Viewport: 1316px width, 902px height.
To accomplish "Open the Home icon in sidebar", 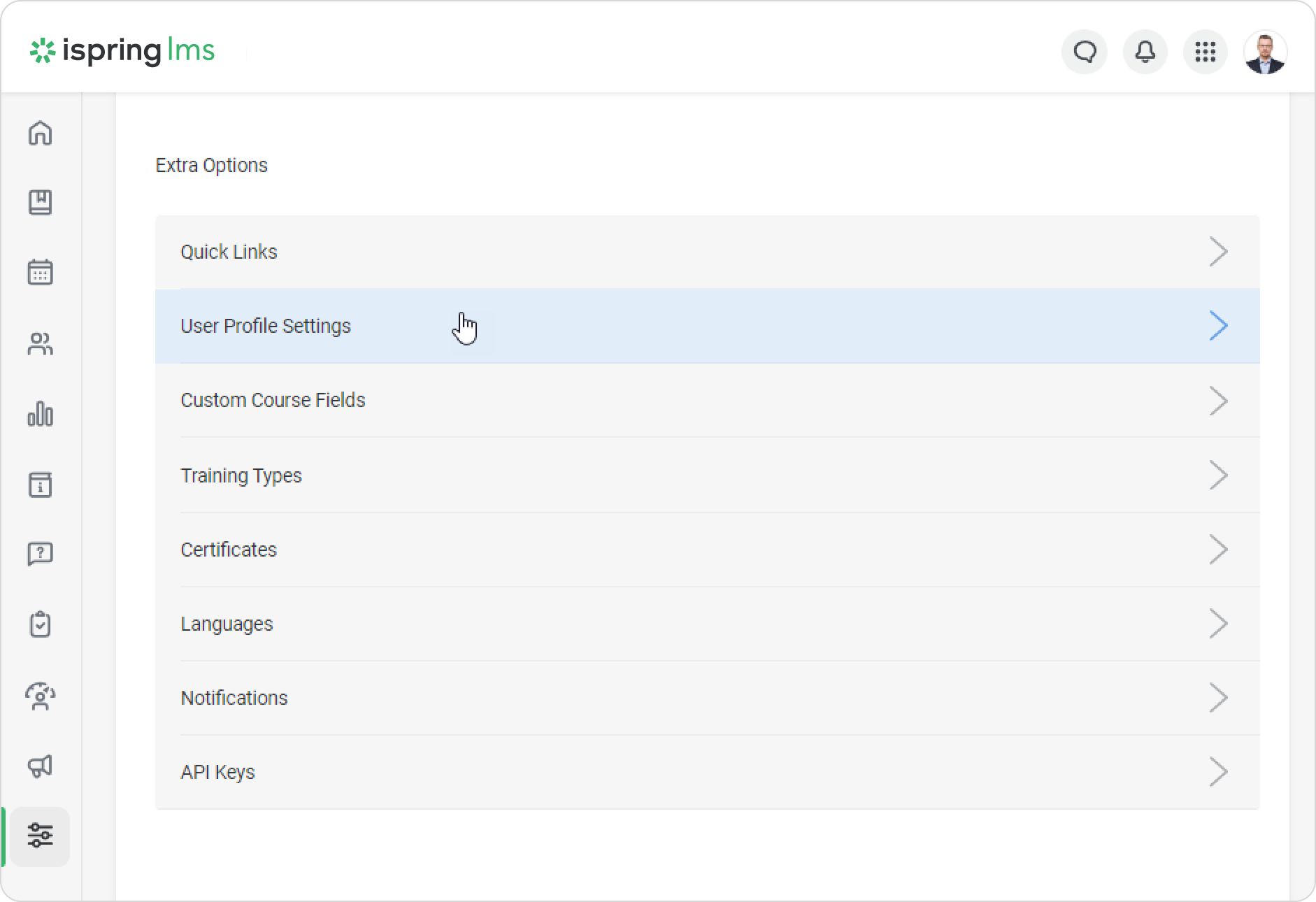I will coord(40,133).
